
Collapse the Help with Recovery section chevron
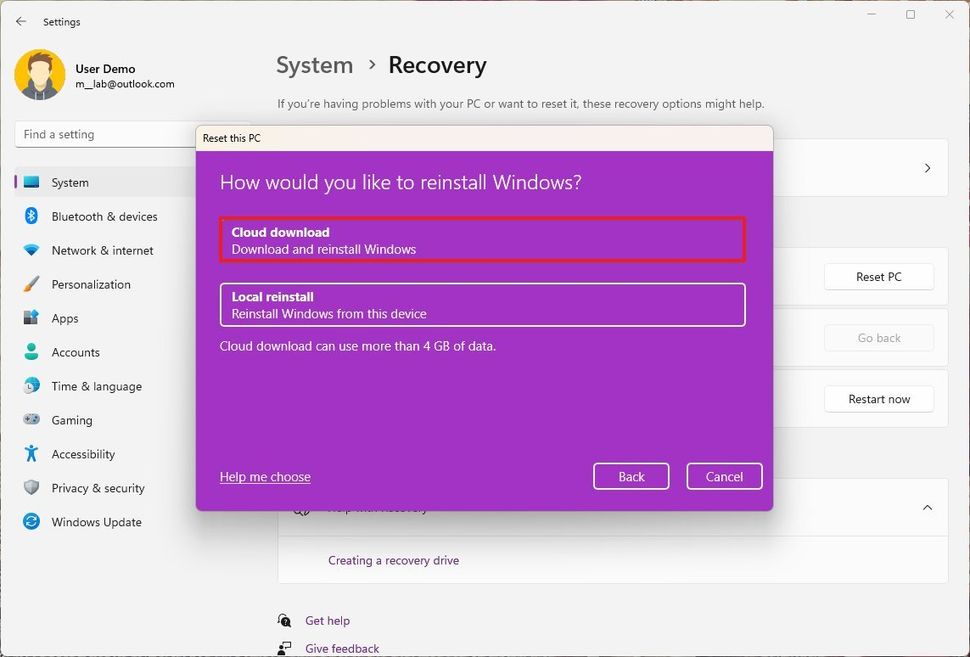[927, 508]
